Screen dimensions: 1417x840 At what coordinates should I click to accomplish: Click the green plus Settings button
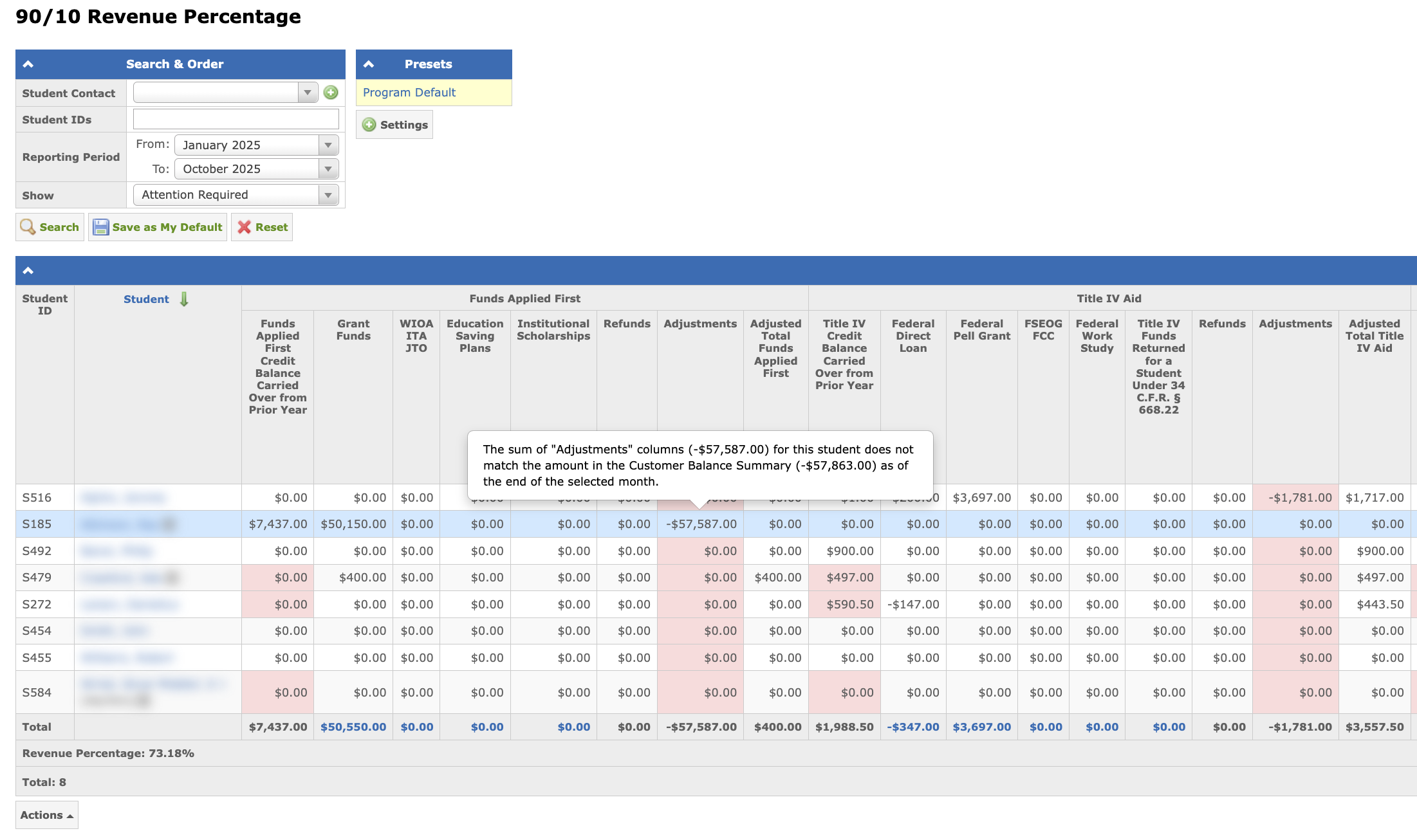pos(394,125)
